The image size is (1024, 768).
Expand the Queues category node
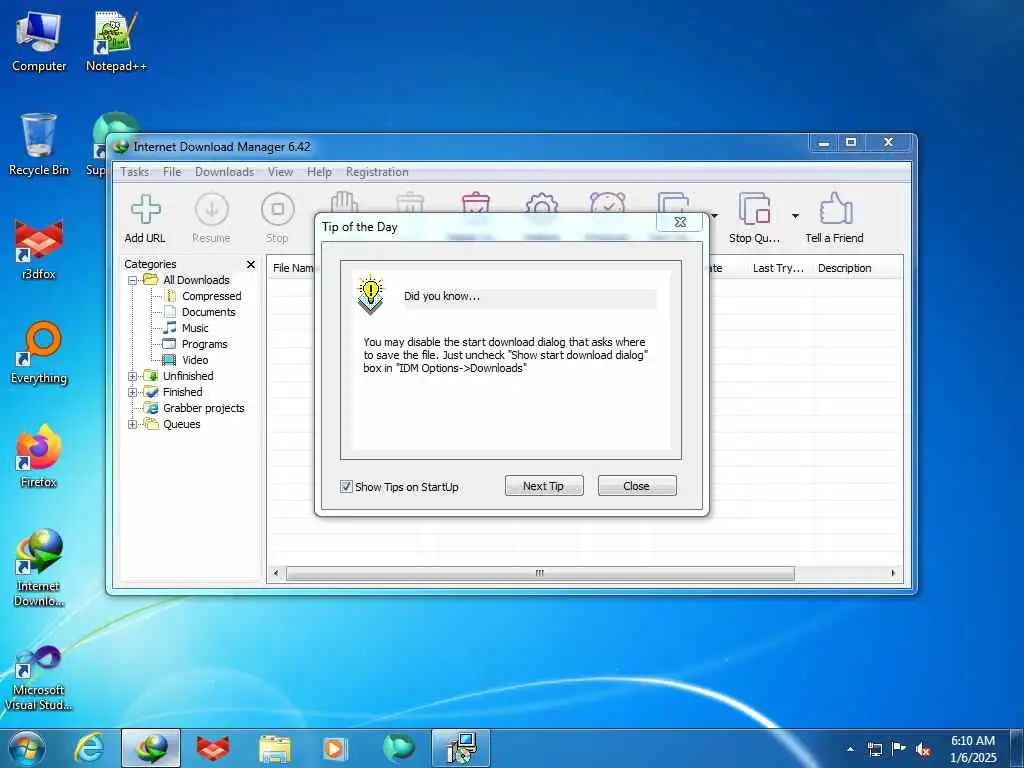tap(133, 424)
